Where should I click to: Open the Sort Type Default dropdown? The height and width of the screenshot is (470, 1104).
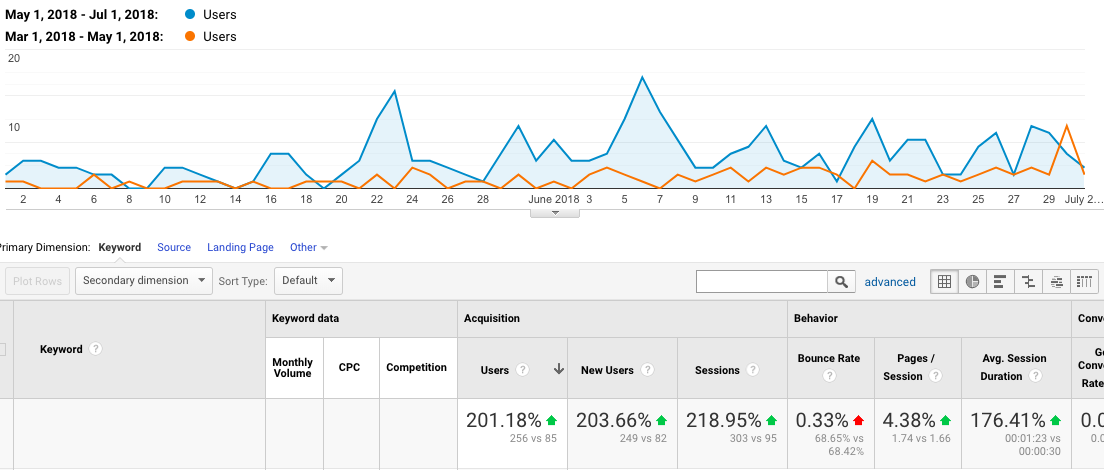pyautogui.click(x=308, y=280)
